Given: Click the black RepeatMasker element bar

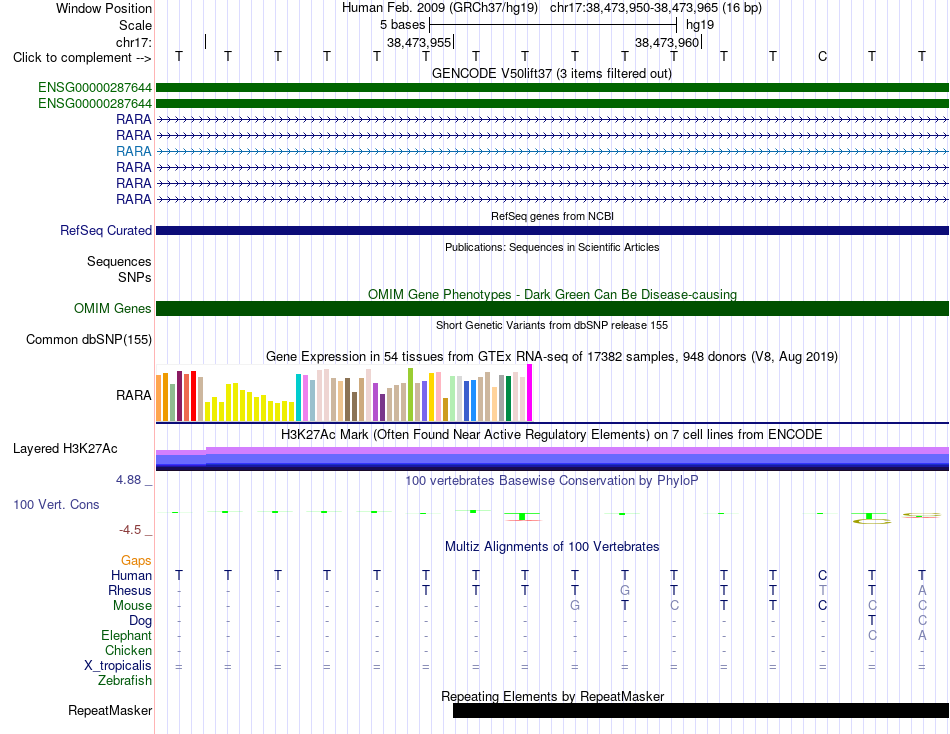Looking at the screenshot, I should [701, 710].
